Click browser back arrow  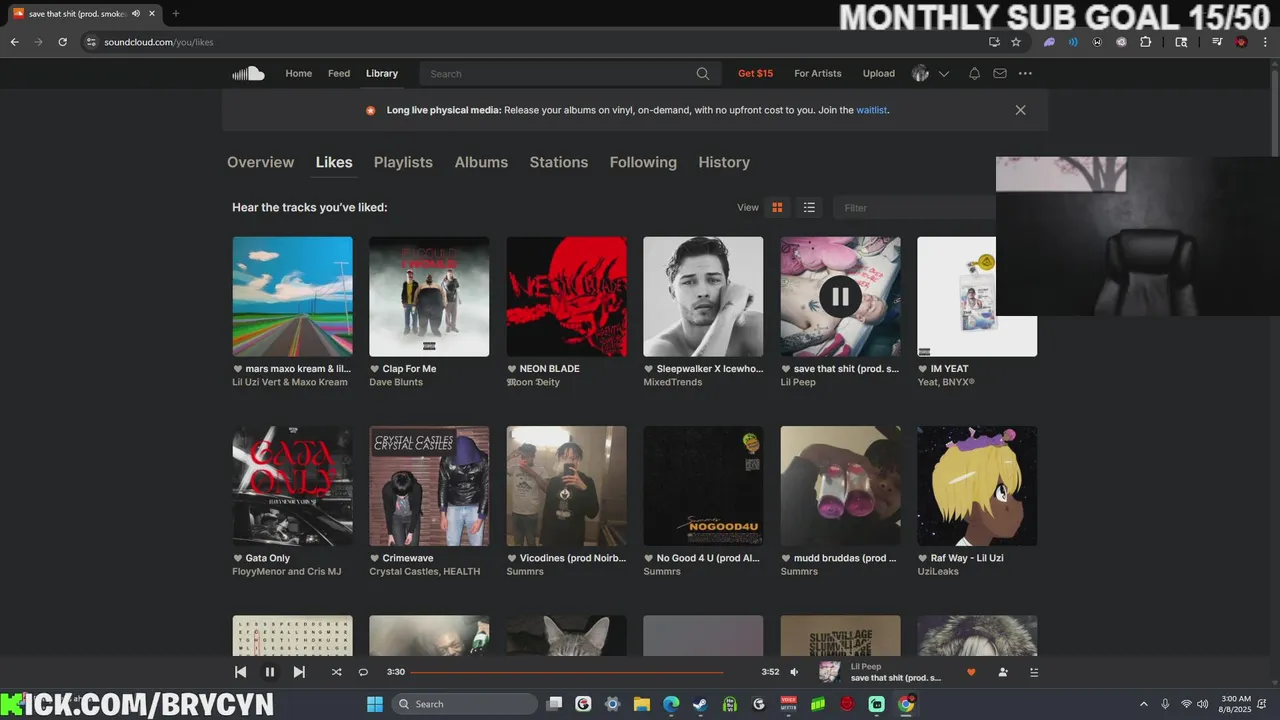(x=14, y=42)
